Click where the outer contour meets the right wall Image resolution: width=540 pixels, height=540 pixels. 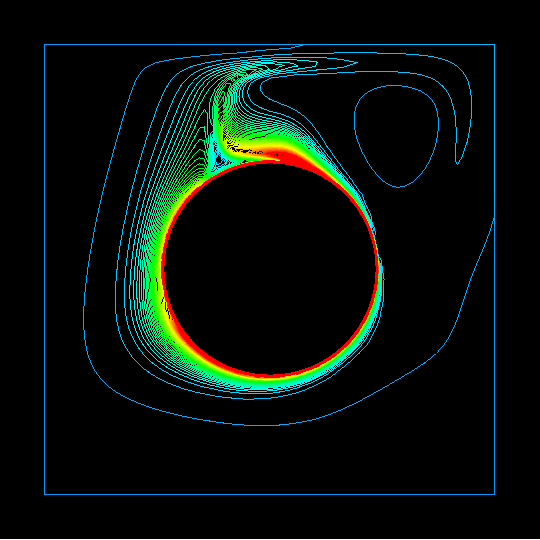(x=494, y=219)
